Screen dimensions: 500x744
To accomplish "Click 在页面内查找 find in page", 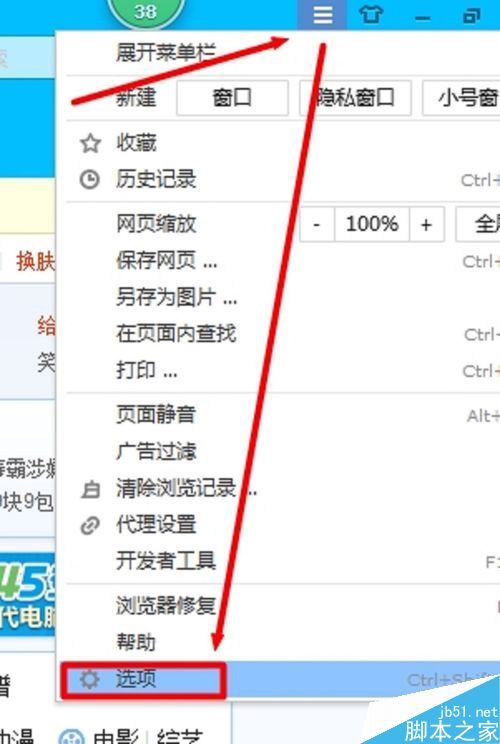I will 176,334.
